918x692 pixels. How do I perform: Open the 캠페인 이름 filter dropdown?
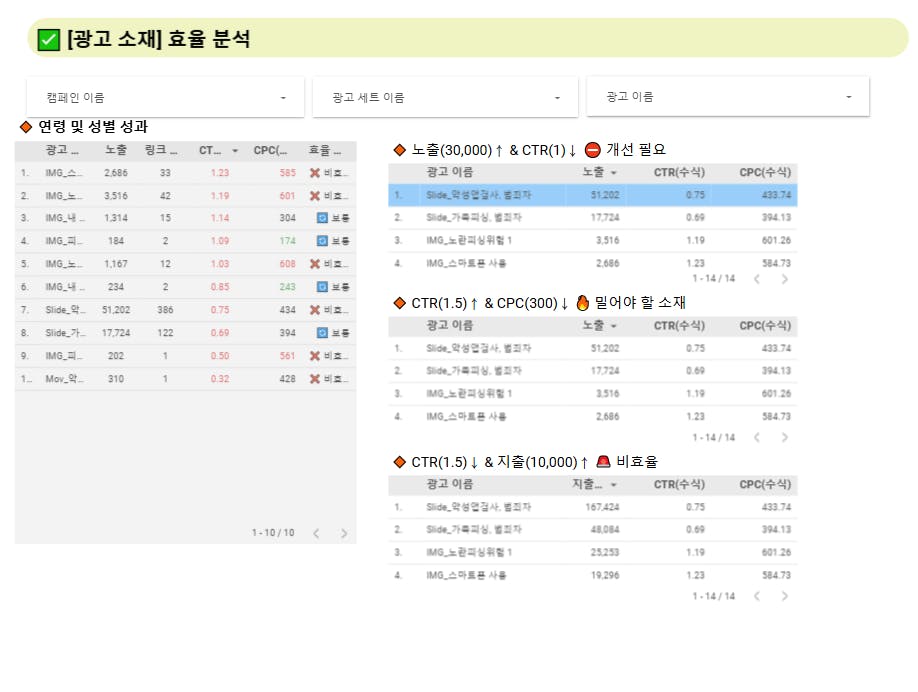tap(166, 97)
